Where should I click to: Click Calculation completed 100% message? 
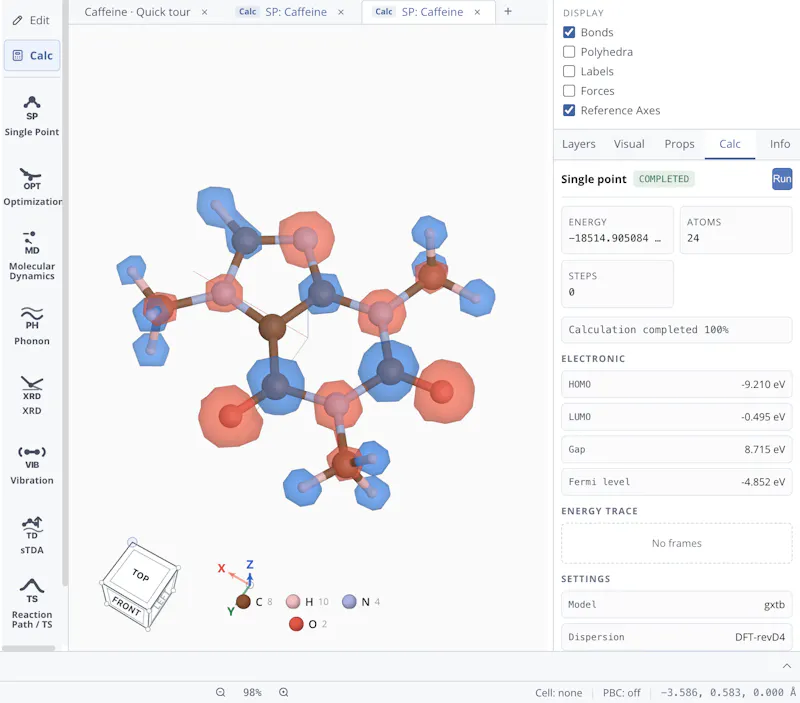click(x=677, y=330)
